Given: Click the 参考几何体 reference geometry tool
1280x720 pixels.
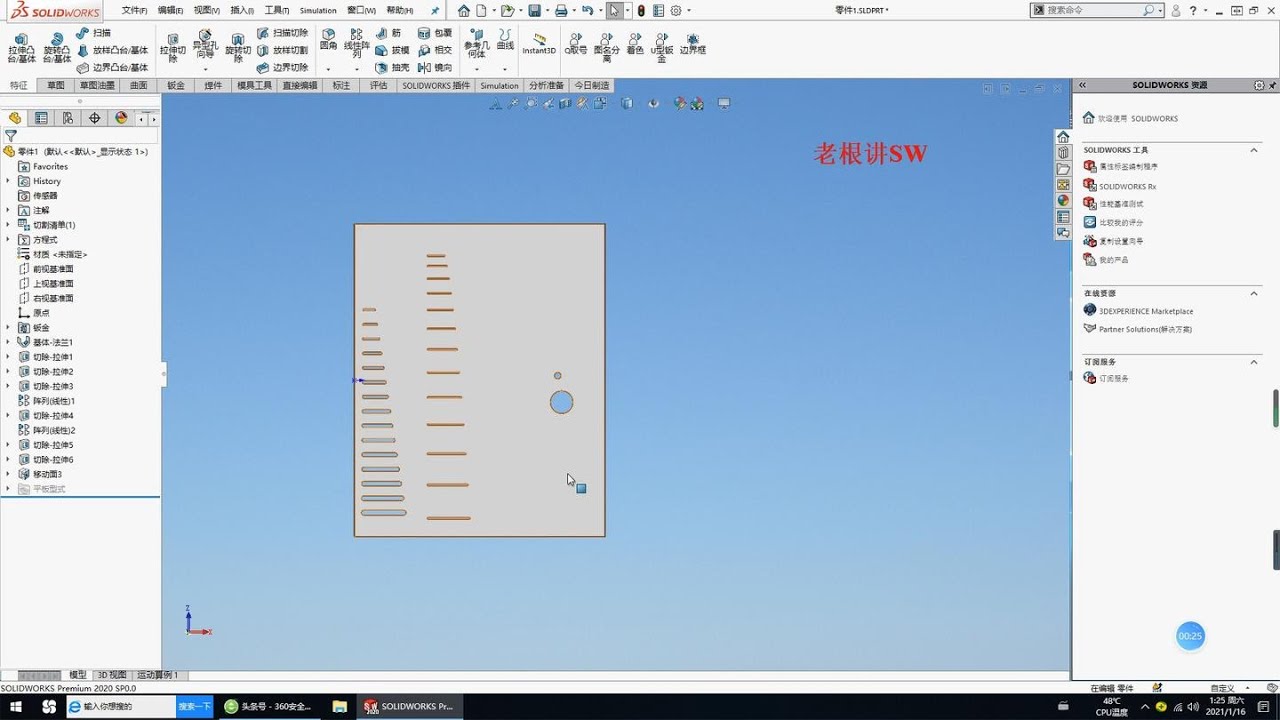Looking at the screenshot, I should (477, 44).
